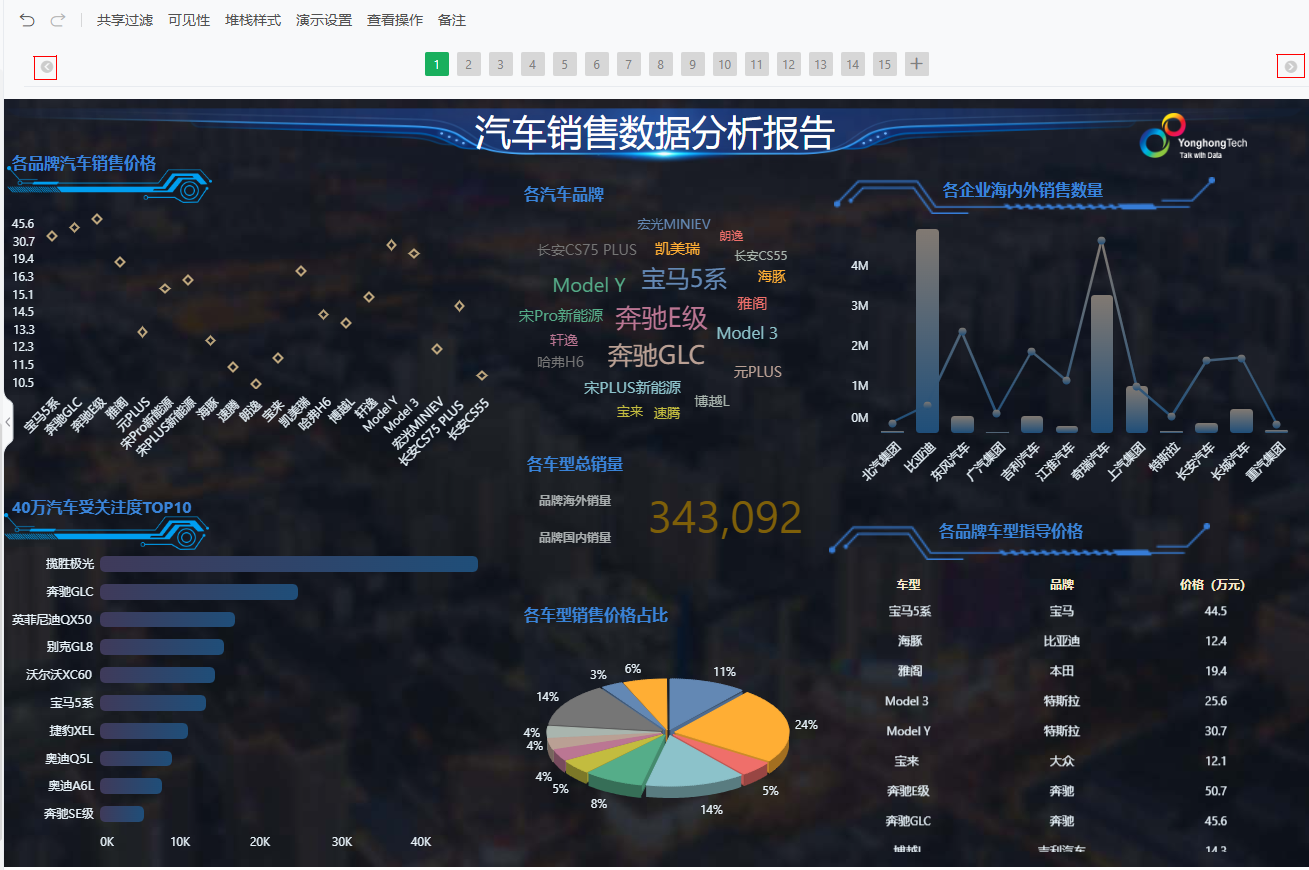Image resolution: width=1309 pixels, height=870 pixels.
Task: Open the 演示设置 menu
Action: pyautogui.click(x=324, y=20)
